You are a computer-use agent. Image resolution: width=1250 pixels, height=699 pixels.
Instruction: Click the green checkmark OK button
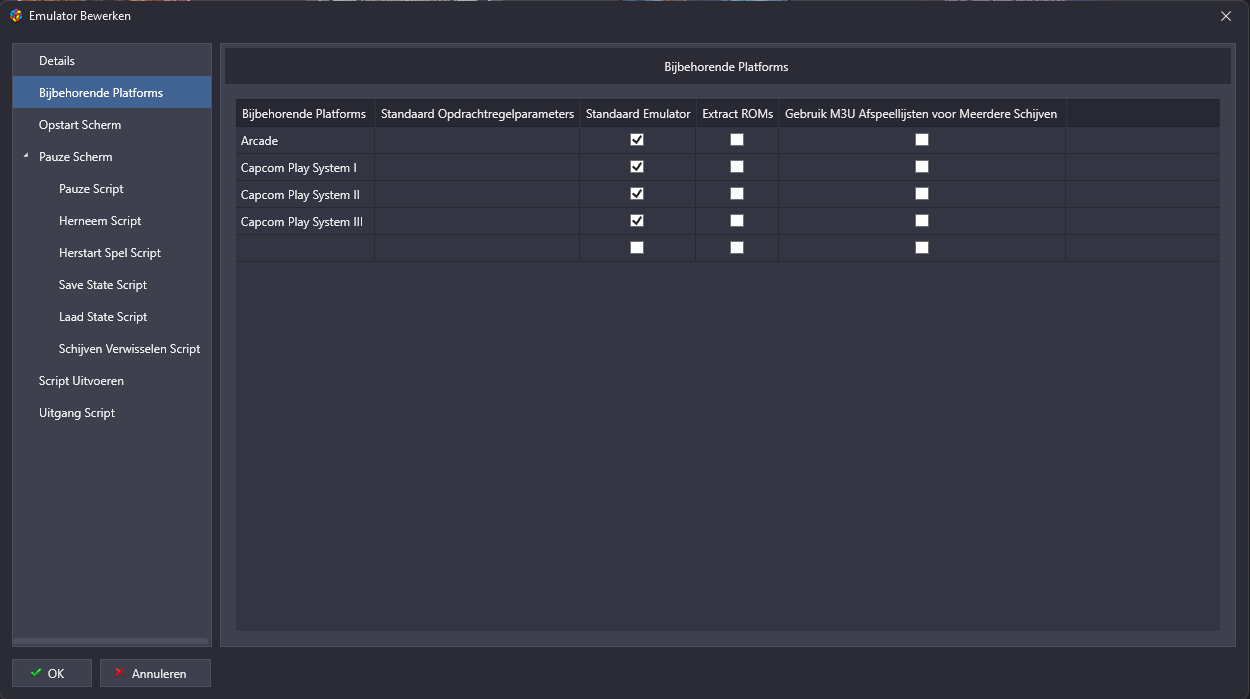(x=52, y=673)
